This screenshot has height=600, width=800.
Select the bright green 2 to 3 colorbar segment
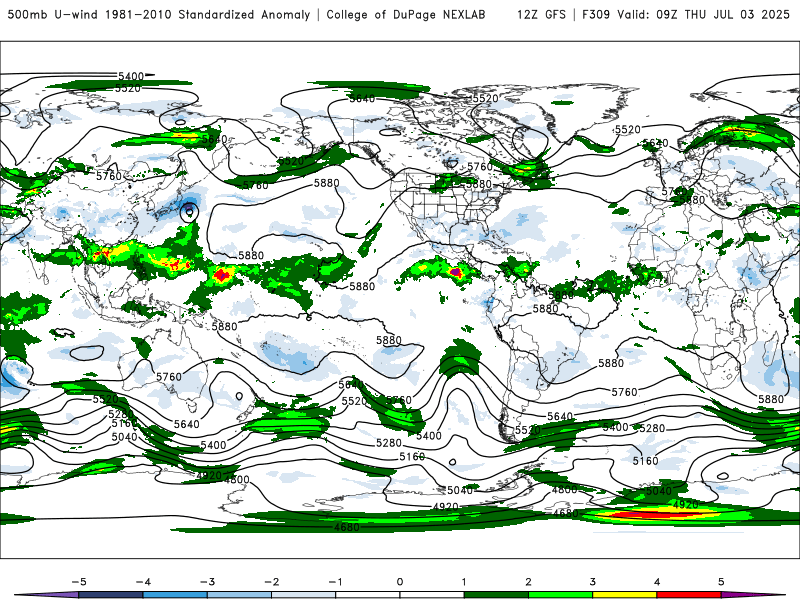(x=560, y=595)
